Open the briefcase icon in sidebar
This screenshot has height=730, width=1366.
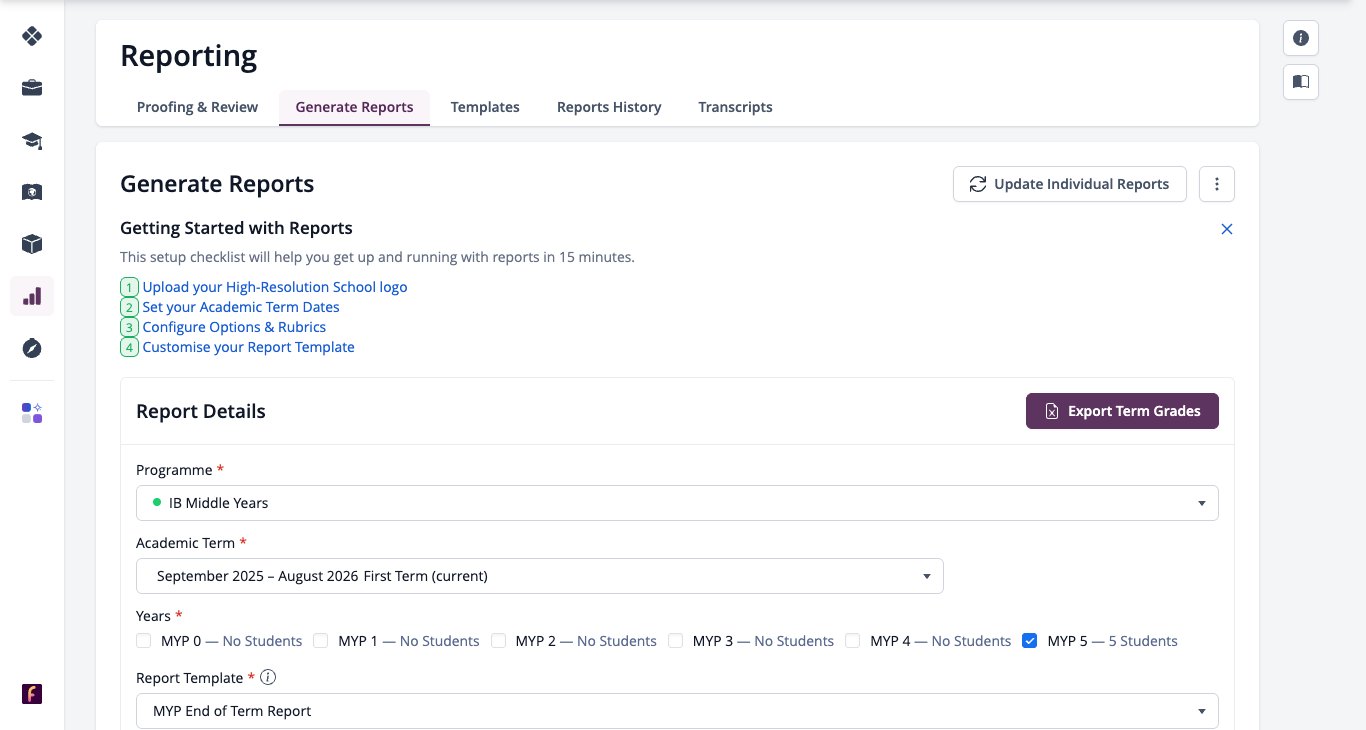coord(32,88)
